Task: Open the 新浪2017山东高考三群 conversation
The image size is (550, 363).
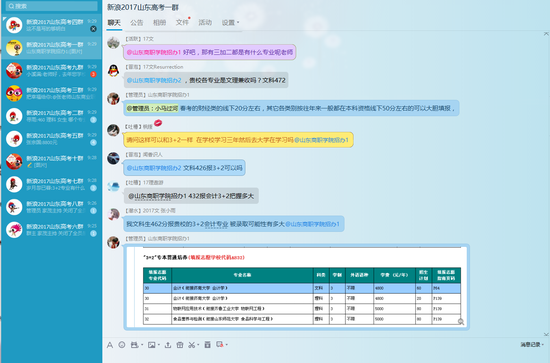Action: (51, 94)
